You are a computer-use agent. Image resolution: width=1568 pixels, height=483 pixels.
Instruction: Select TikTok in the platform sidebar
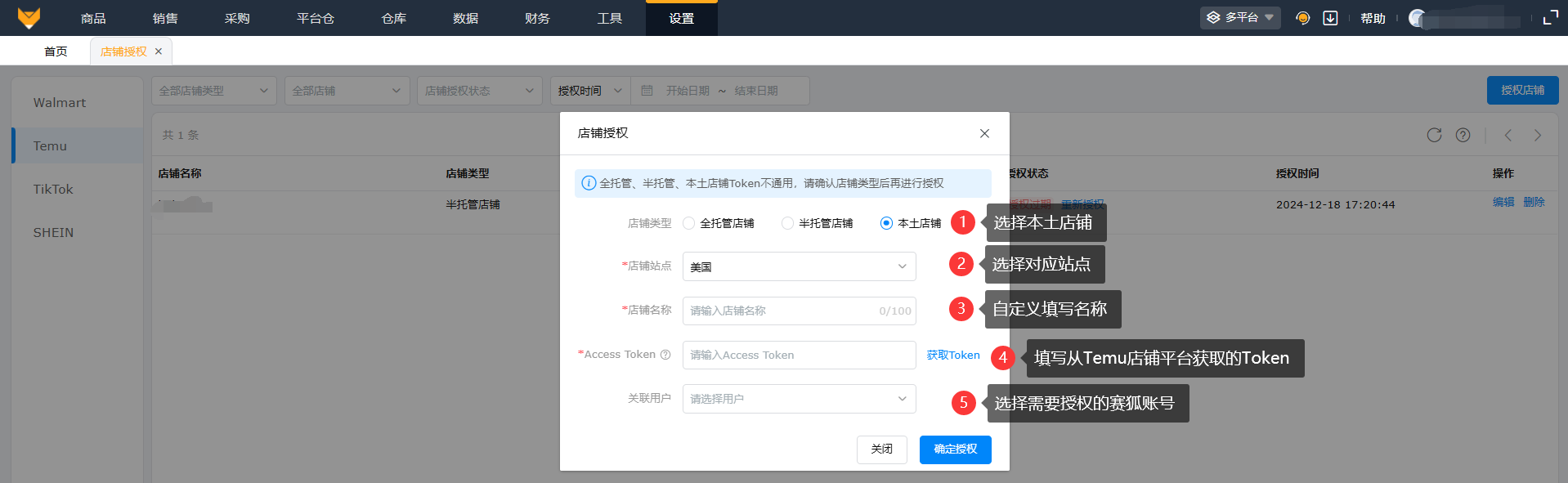(78, 189)
